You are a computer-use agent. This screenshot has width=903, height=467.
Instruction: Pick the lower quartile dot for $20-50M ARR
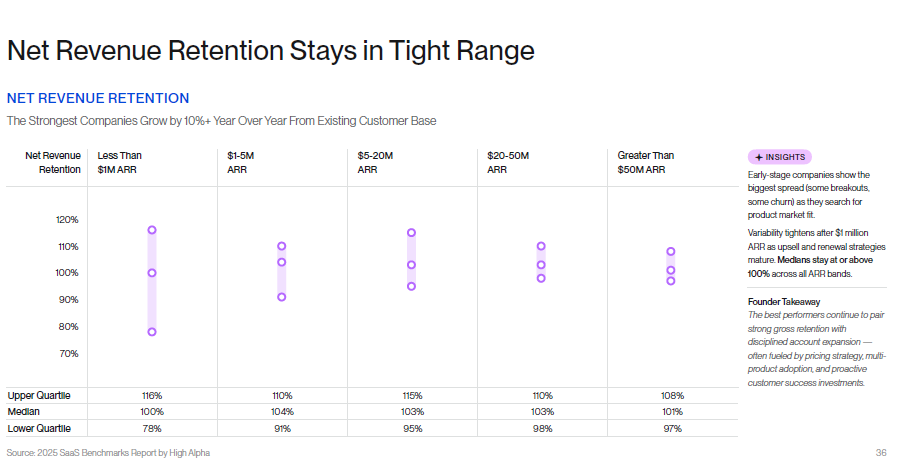[541, 278]
